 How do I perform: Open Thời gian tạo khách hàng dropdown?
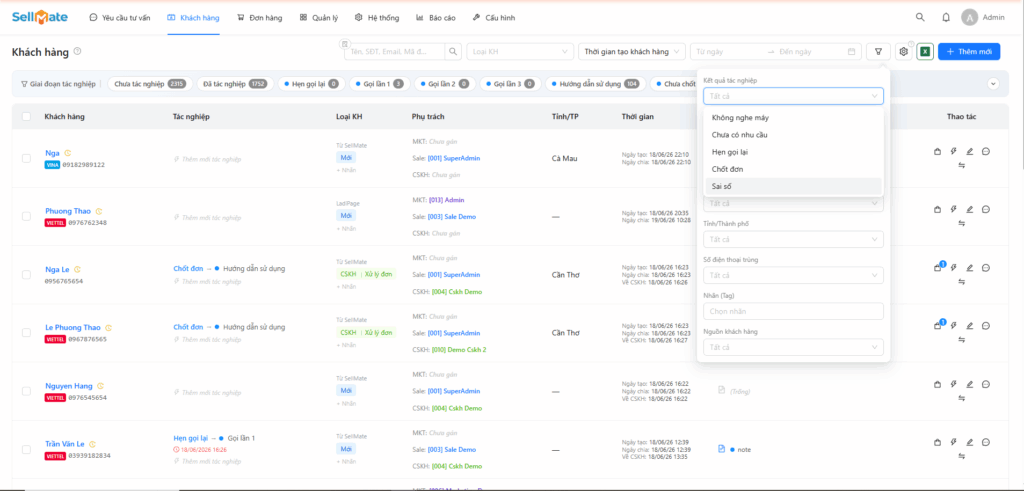[x=632, y=52]
